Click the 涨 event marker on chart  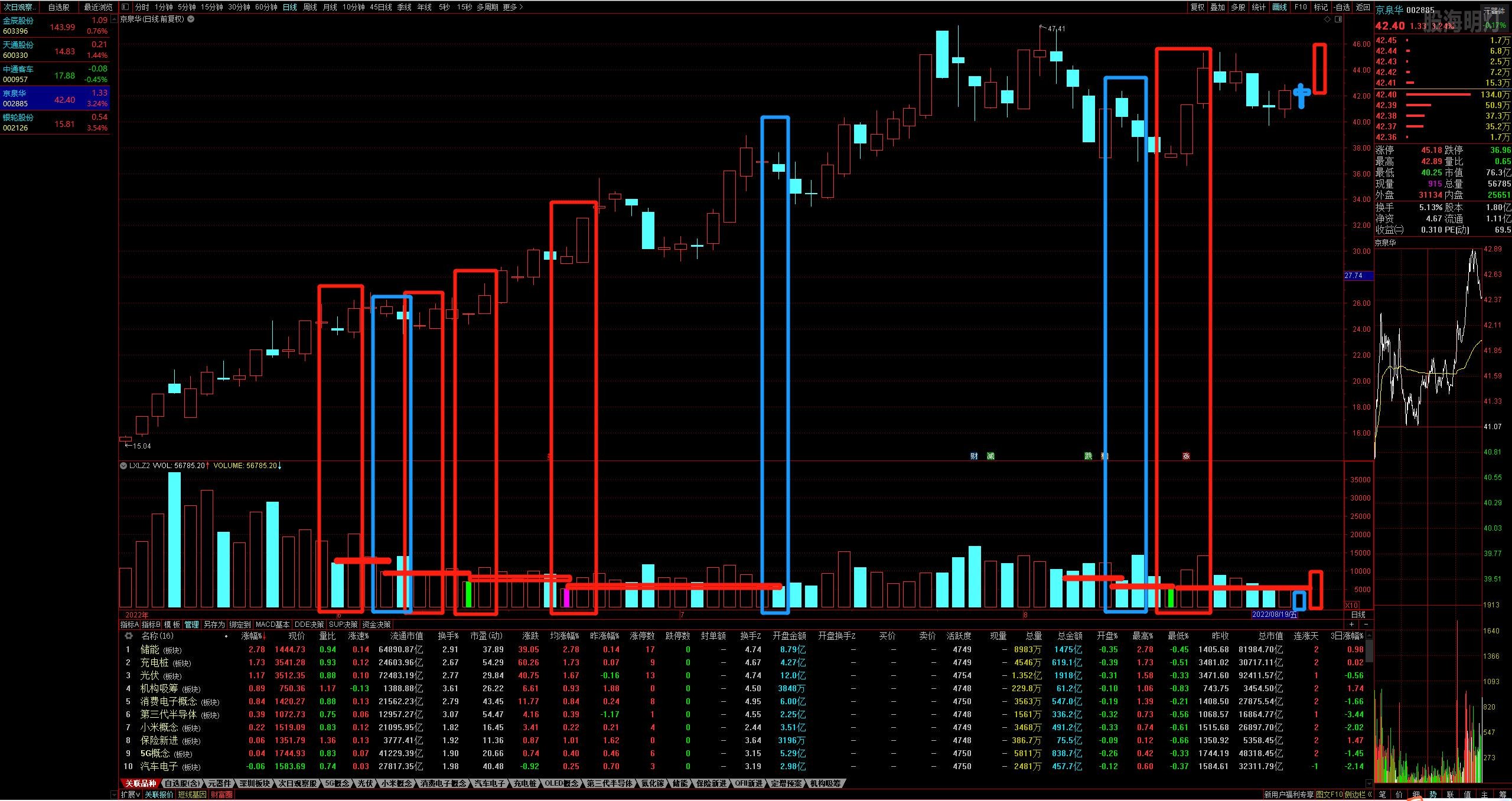point(1186,456)
